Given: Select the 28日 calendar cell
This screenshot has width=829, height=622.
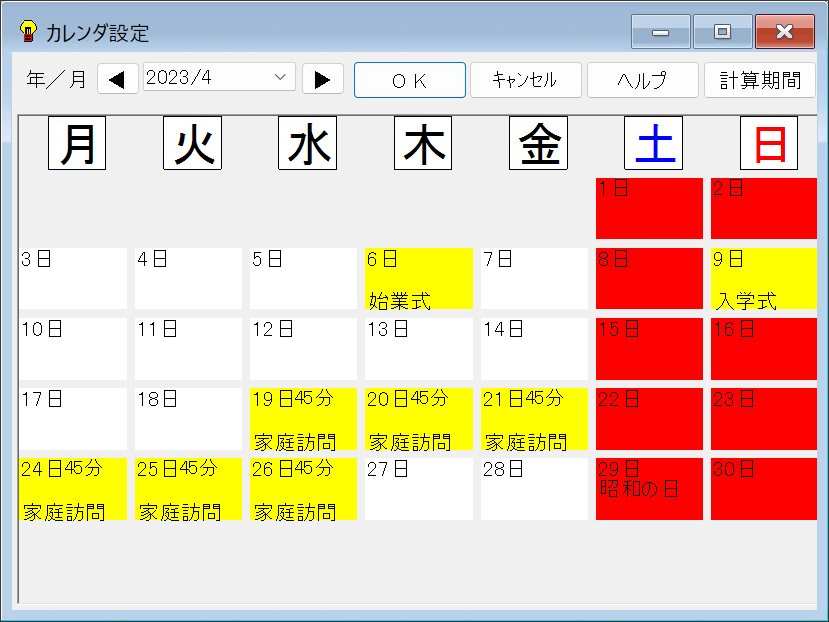Looking at the screenshot, I should click(x=534, y=489).
